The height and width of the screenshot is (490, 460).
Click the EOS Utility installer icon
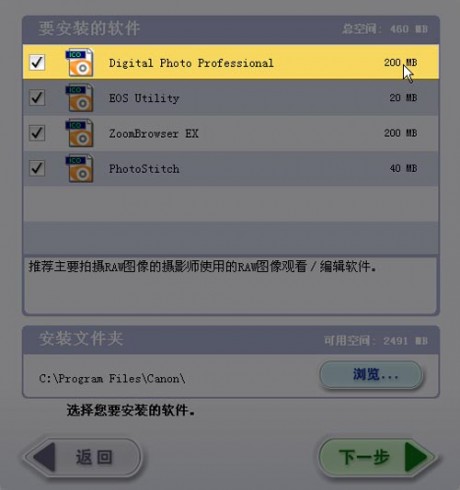(79, 98)
